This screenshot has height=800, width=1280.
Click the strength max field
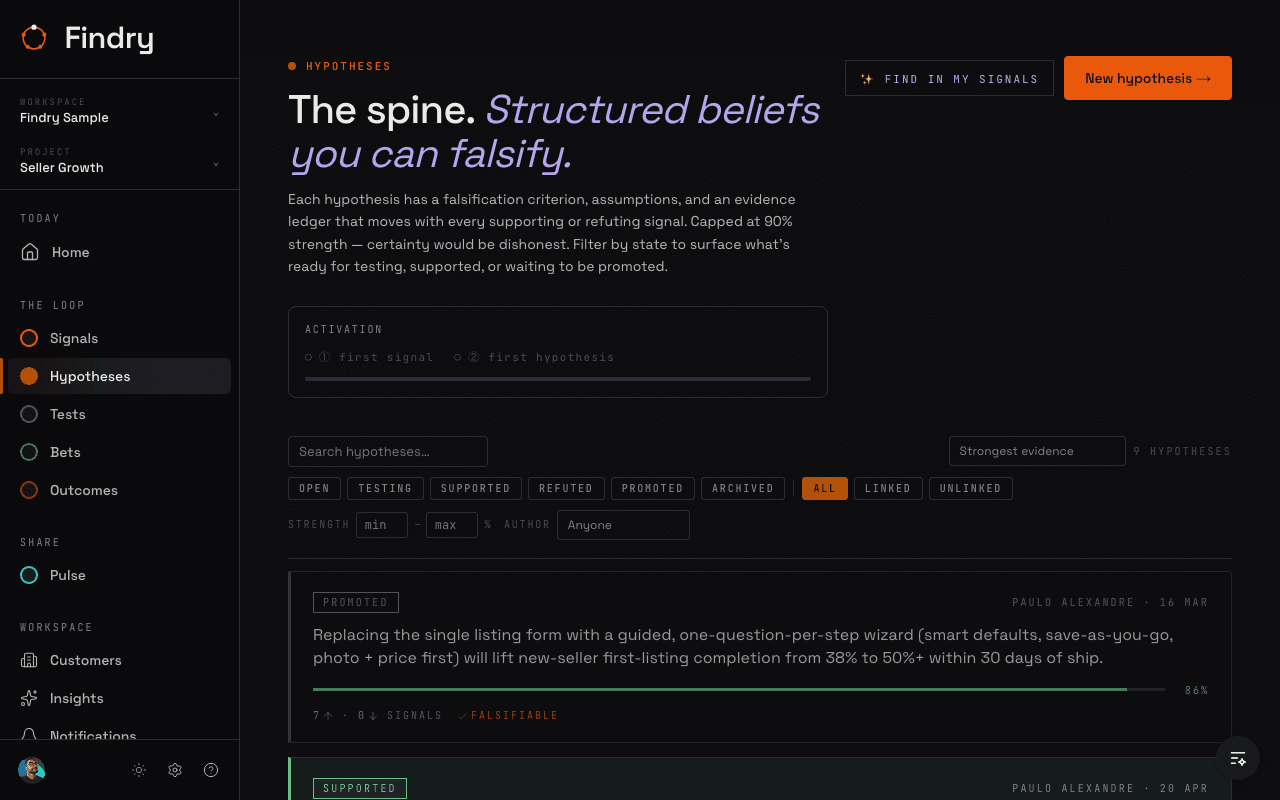pos(452,525)
